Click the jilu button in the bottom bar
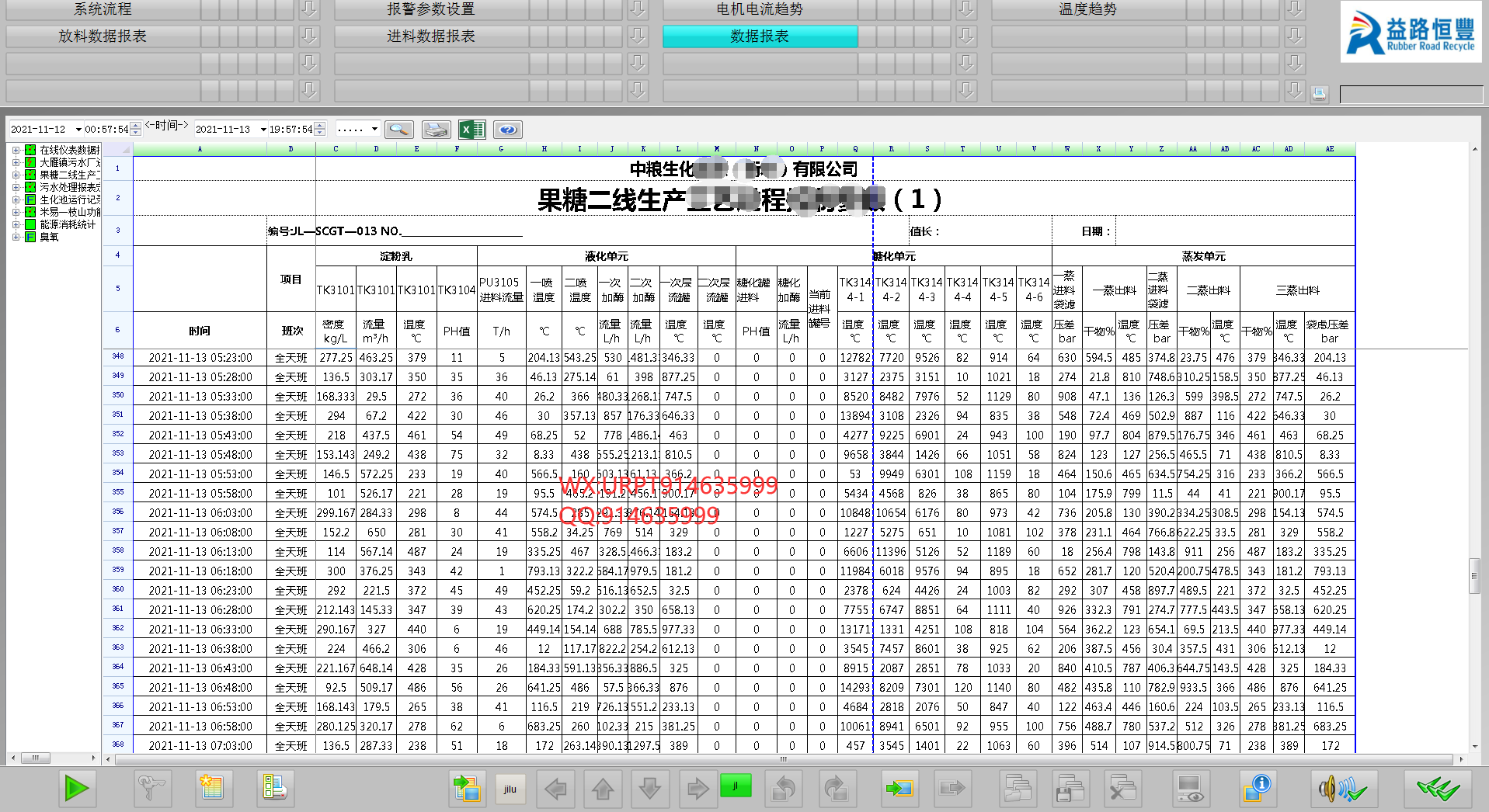 point(510,789)
